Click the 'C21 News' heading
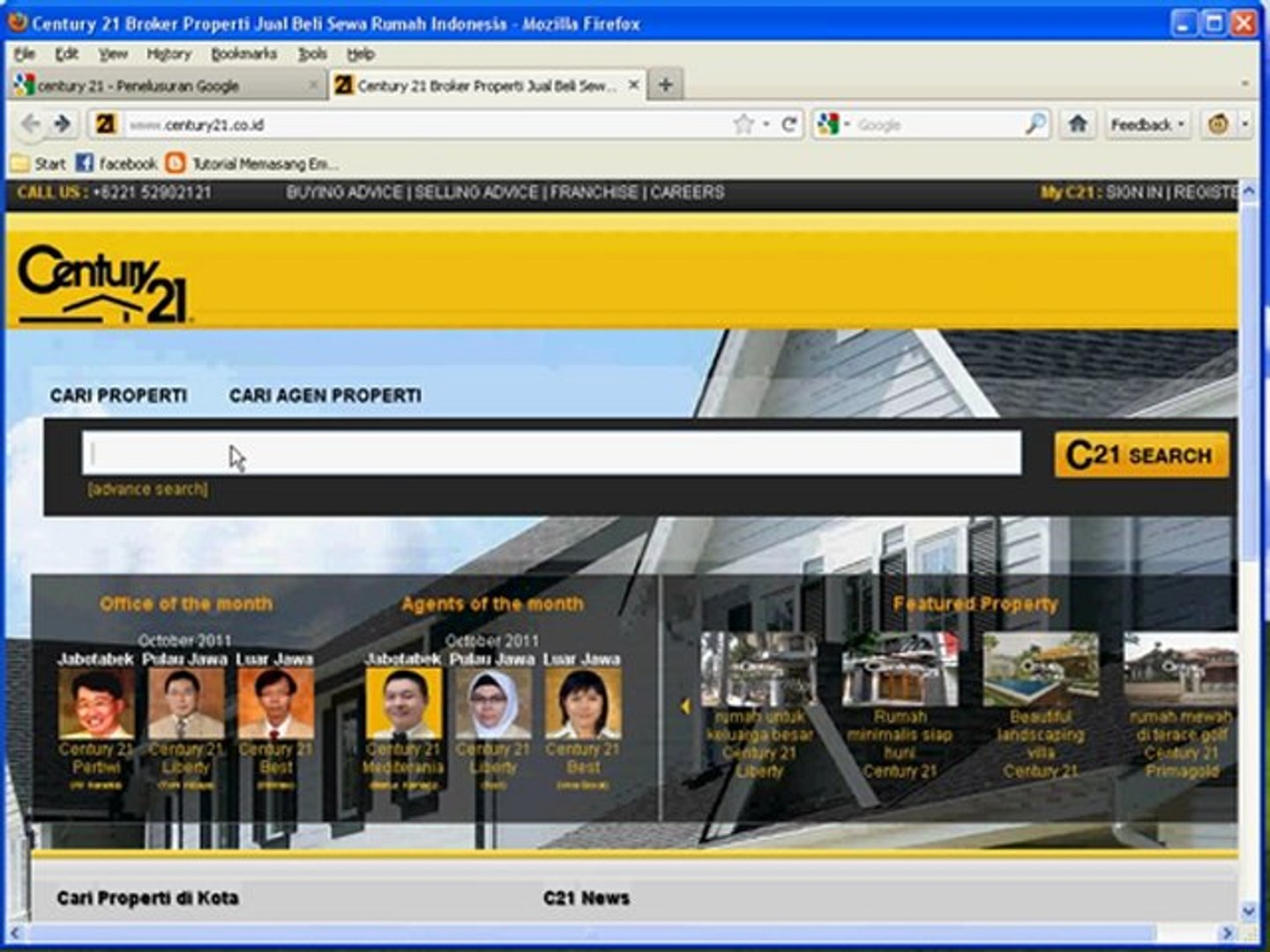 586,898
